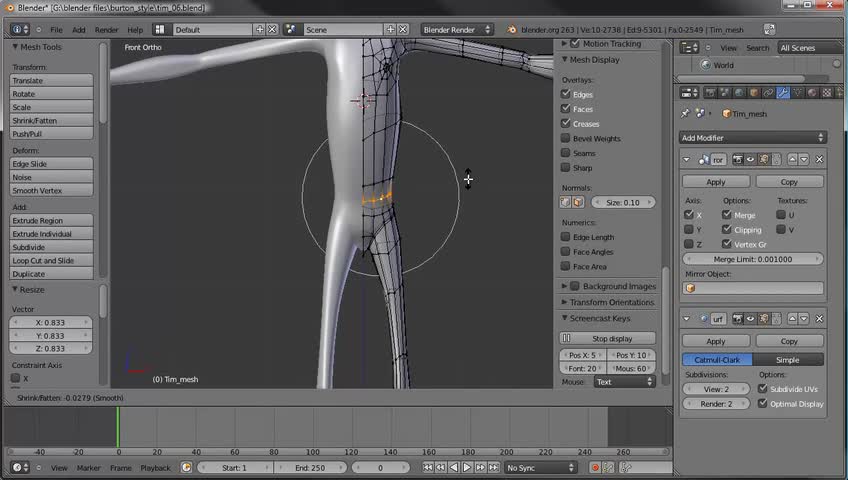Viewport: 848px width, 480px height.
Task: Open the Object properties cube tab
Action: (x=755, y=93)
